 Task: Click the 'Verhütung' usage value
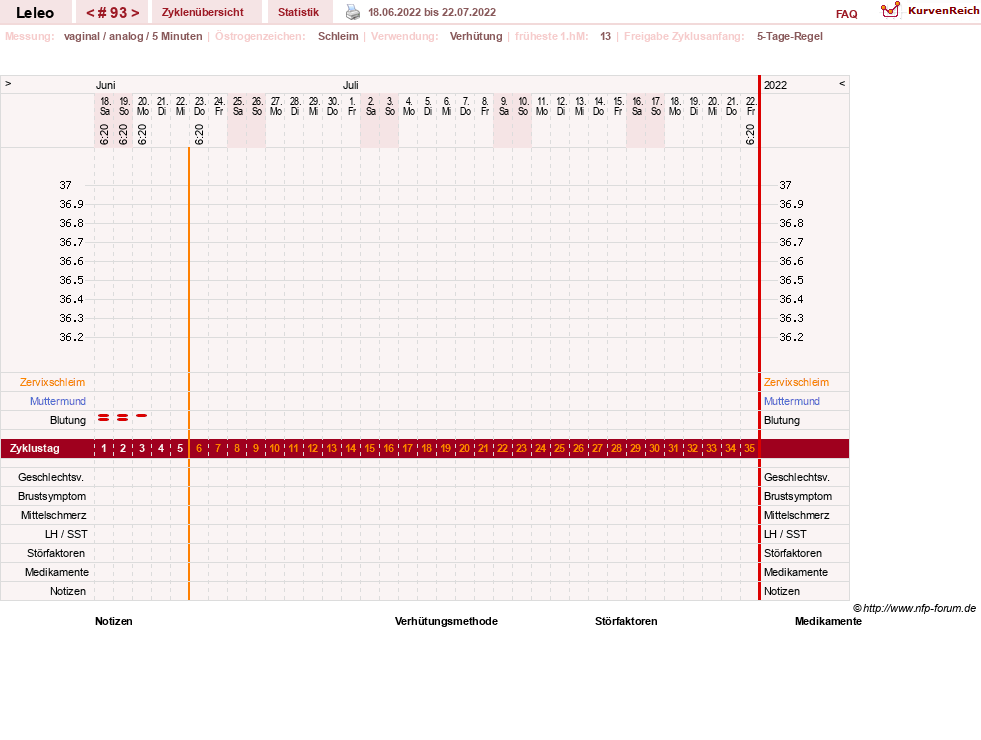(476, 36)
